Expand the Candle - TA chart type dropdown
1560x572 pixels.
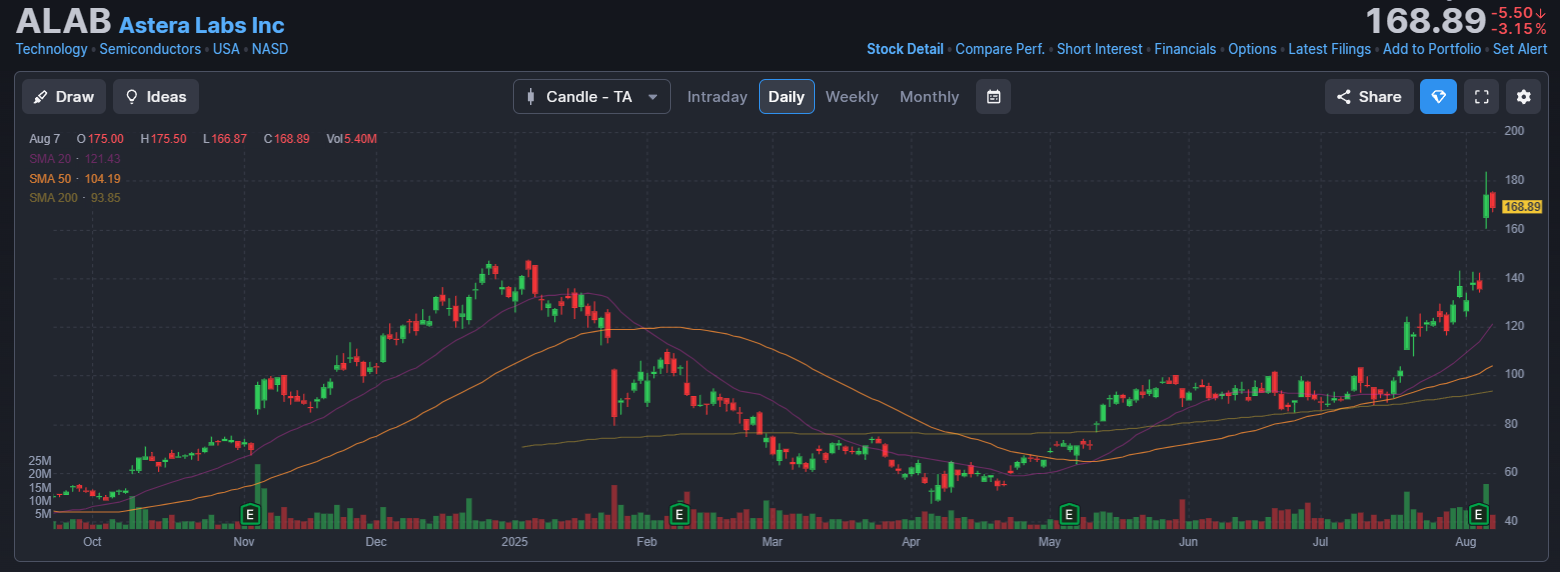point(592,97)
